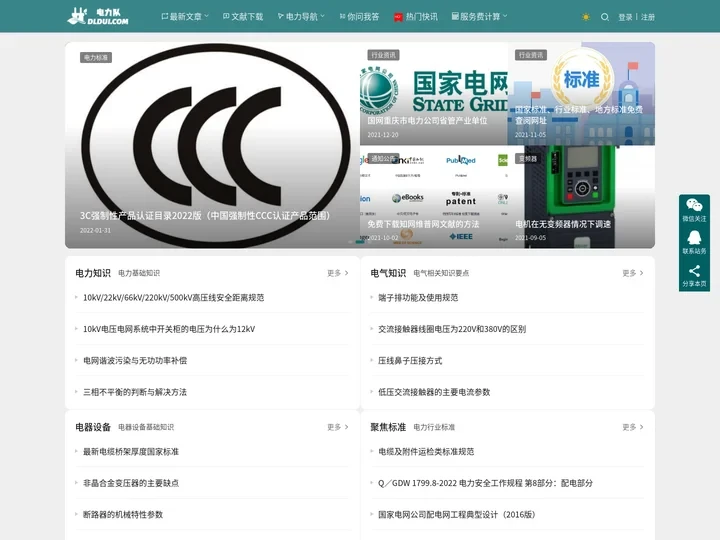The image size is (720, 540).
Task: Open the 电机在无变频器情况下调速 card
Action: tap(581, 197)
